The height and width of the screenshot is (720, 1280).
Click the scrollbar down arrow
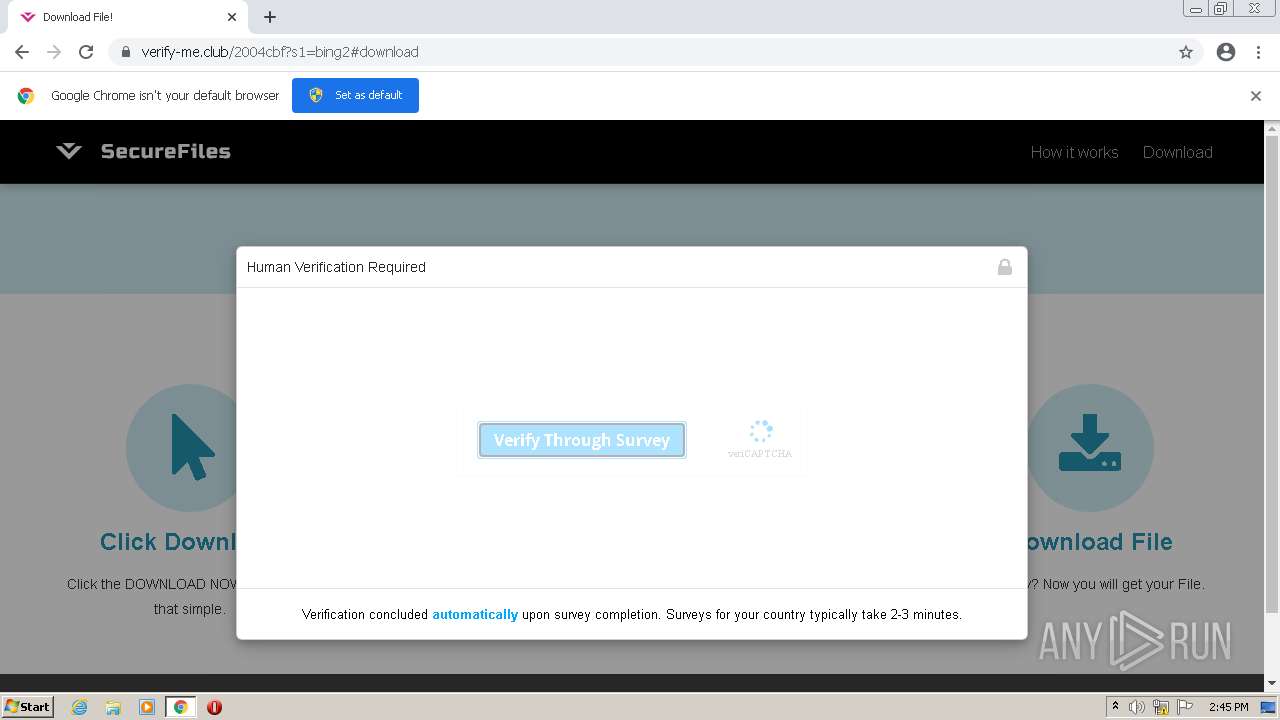tap(1272, 683)
